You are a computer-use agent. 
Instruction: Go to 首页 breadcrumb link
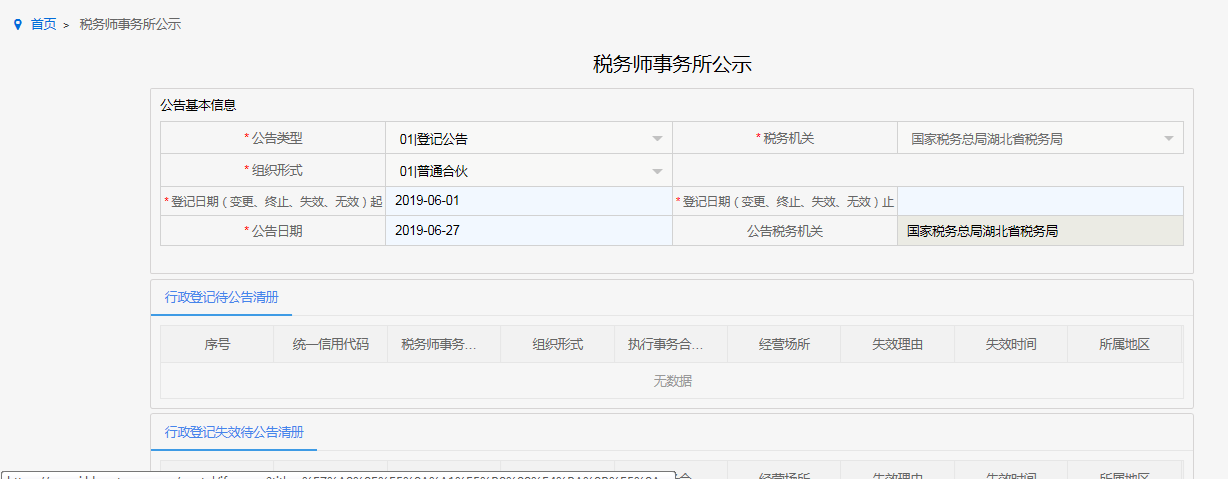click(x=43, y=24)
